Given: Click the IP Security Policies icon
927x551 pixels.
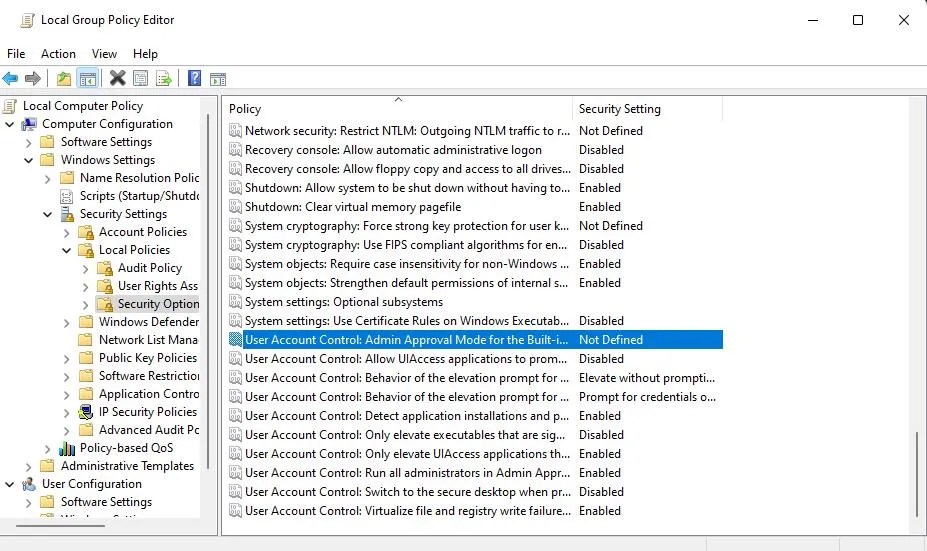Looking at the screenshot, I should pyautogui.click(x=86, y=412).
